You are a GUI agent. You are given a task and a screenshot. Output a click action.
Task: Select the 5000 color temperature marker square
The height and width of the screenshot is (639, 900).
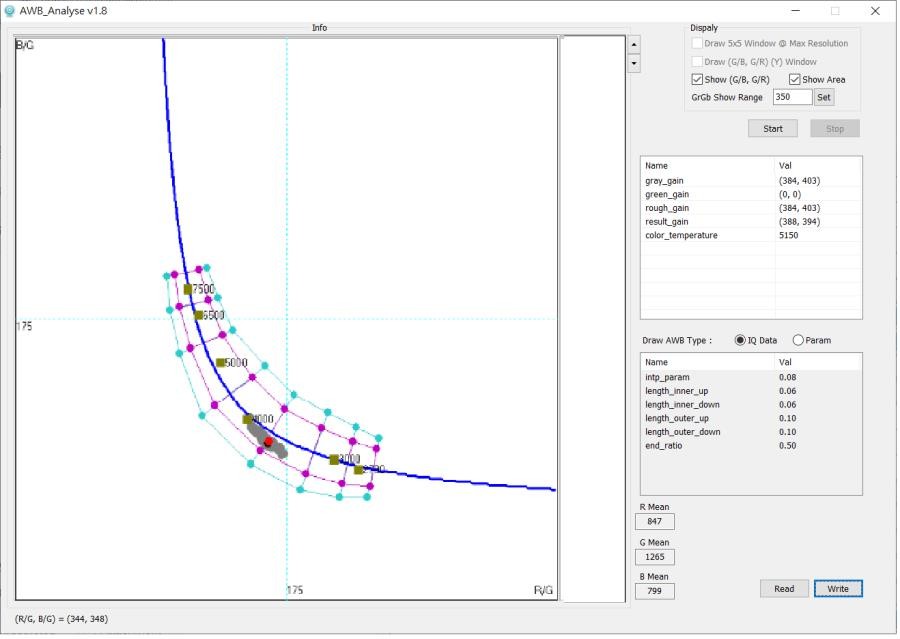coord(220,363)
